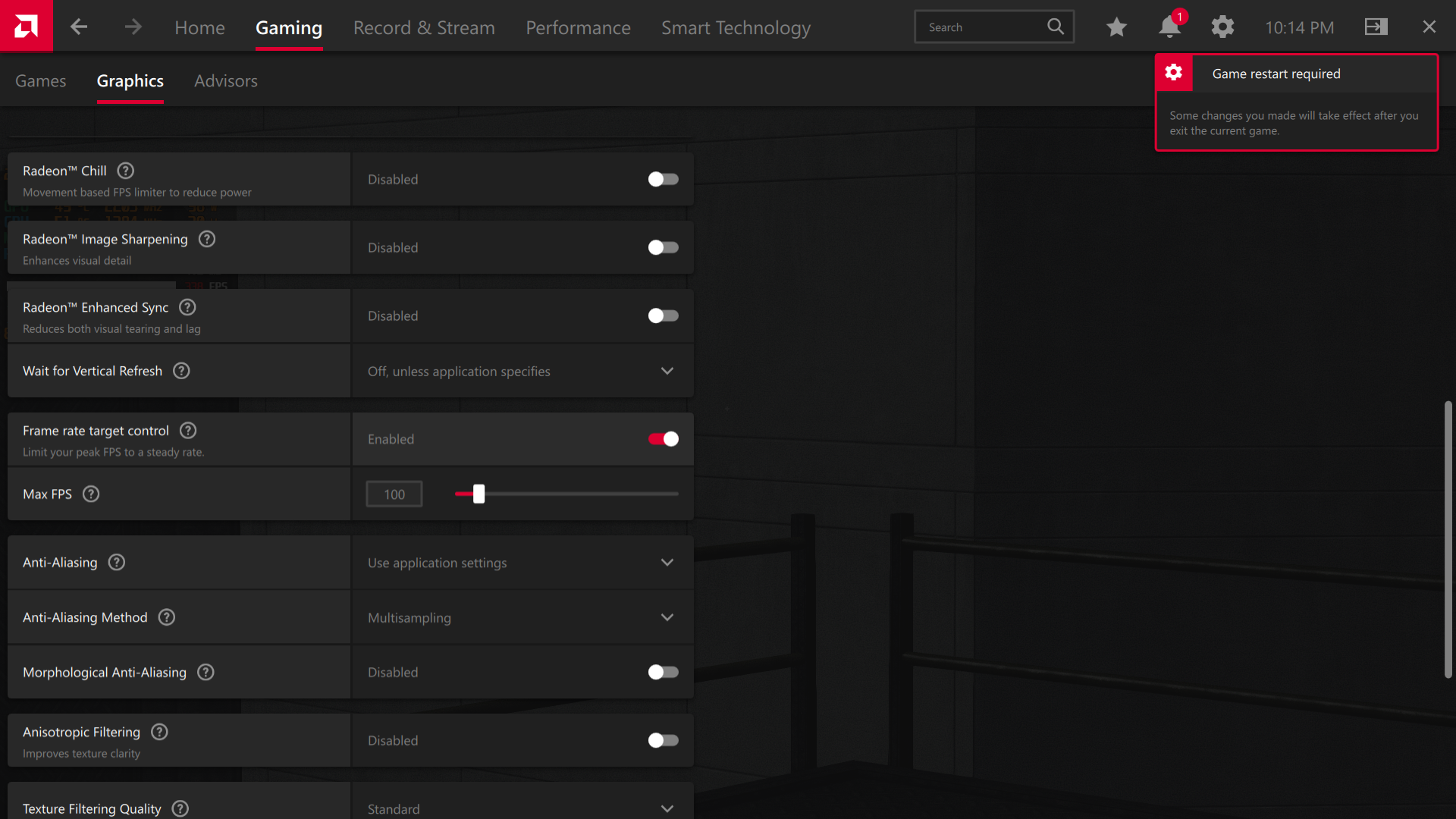Switch to the Performance tab
Image resolution: width=1456 pixels, height=819 pixels.
coord(578,28)
